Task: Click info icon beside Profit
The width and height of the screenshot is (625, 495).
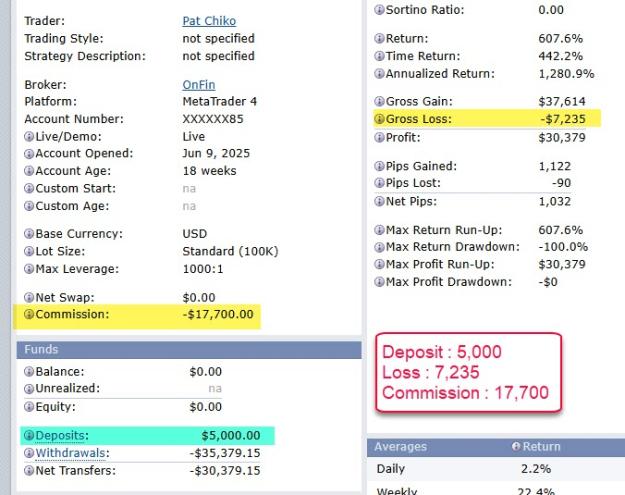Action: [x=379, y=138]
